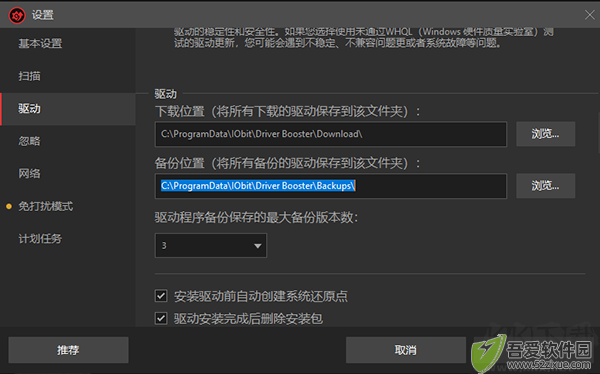Toggle 安装驱动前自动创建系统还原点 checkbox

161,296
